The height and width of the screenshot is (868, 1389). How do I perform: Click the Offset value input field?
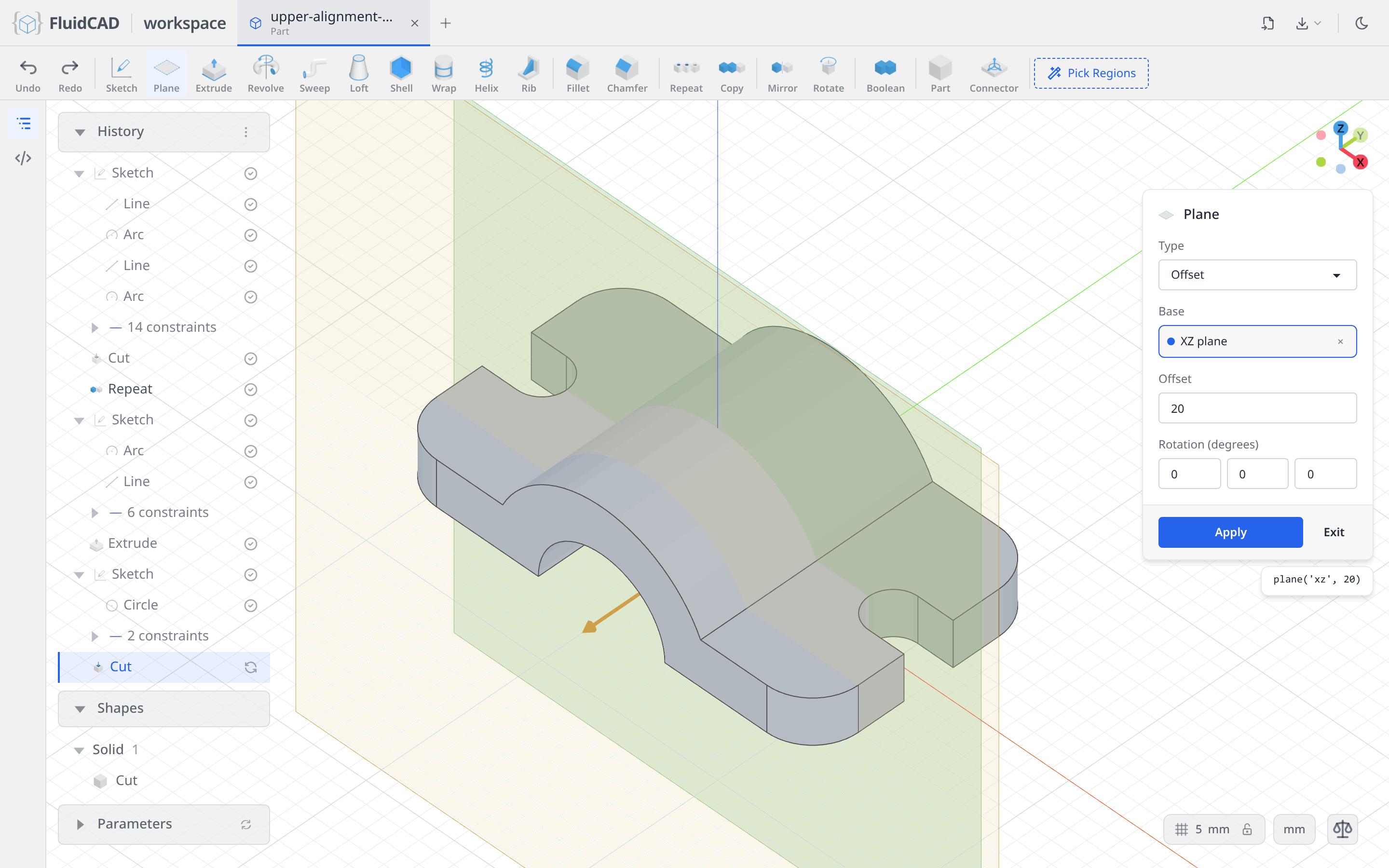pyautogui.click(x=1257, y=408)
